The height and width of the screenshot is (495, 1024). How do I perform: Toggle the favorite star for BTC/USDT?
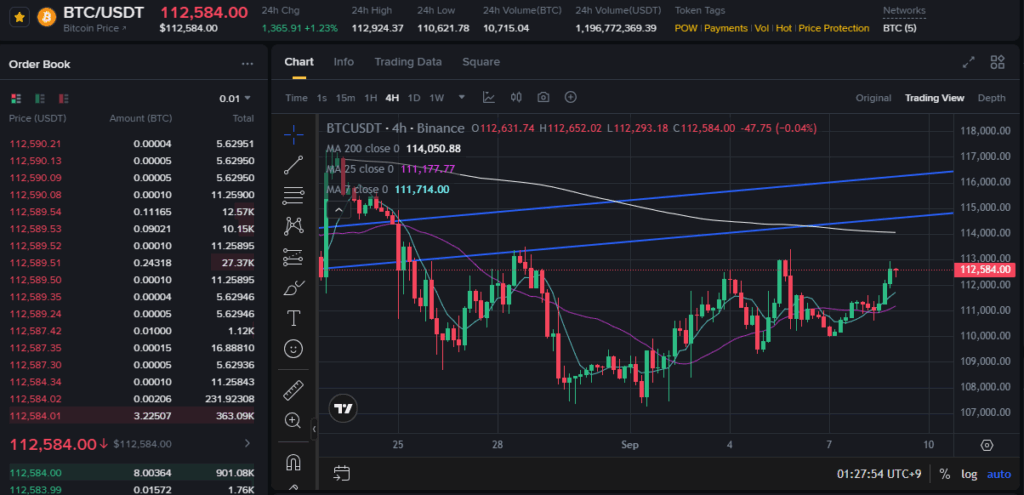point(20,17)
